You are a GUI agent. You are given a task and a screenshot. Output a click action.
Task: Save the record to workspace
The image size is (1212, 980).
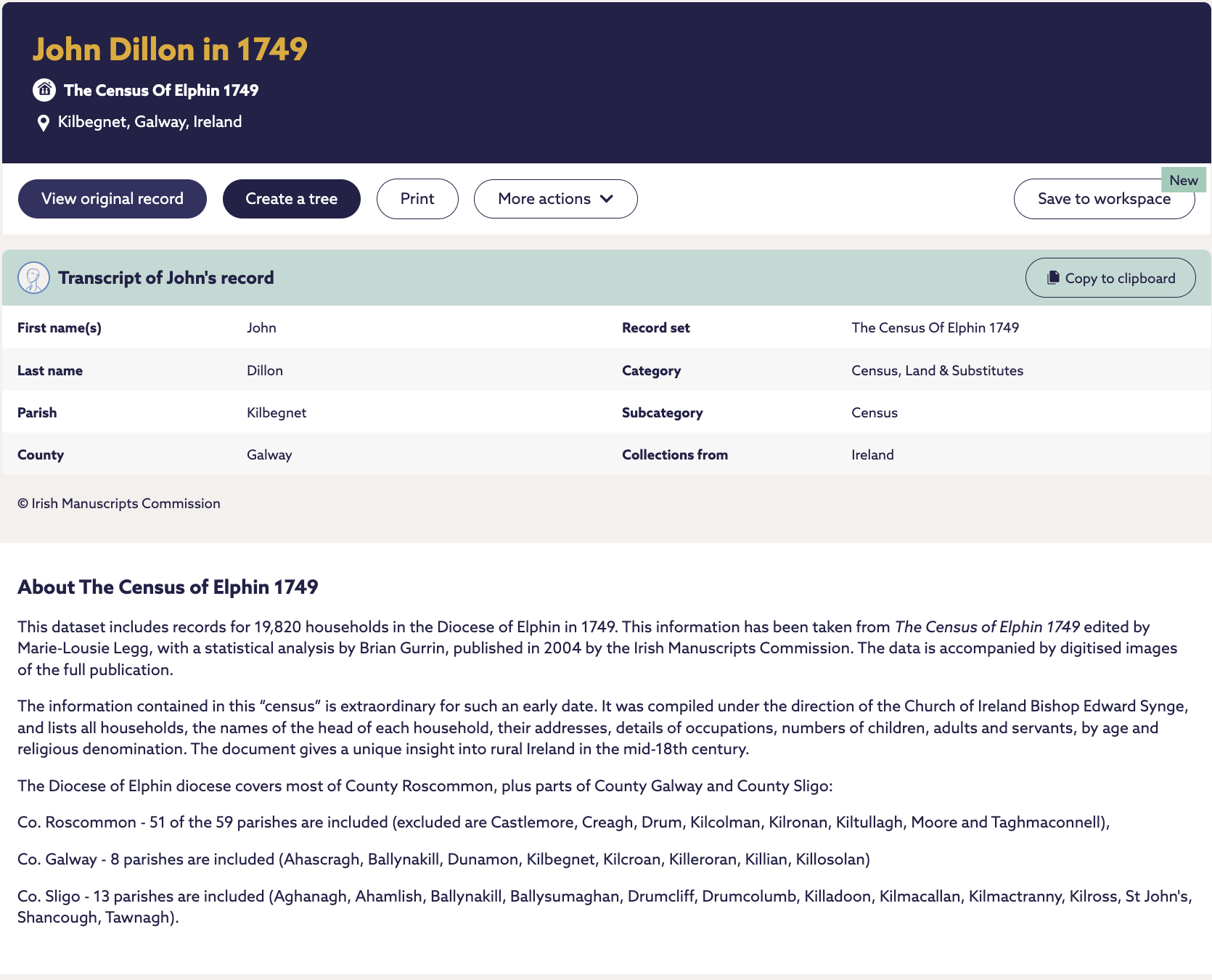(x=1103, y=199)
